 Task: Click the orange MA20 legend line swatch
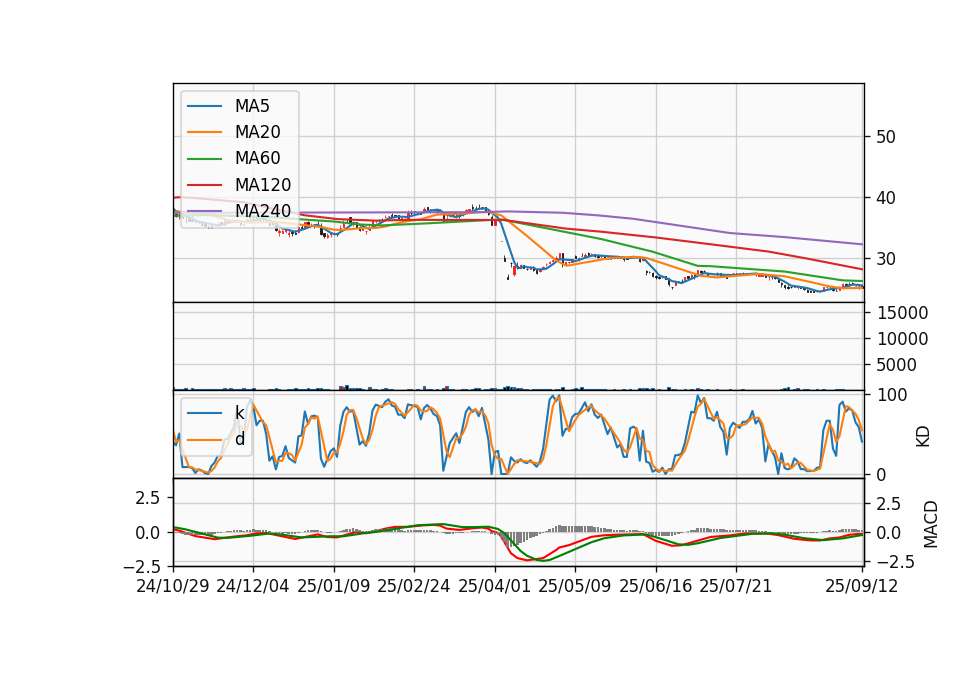point(204,133)
